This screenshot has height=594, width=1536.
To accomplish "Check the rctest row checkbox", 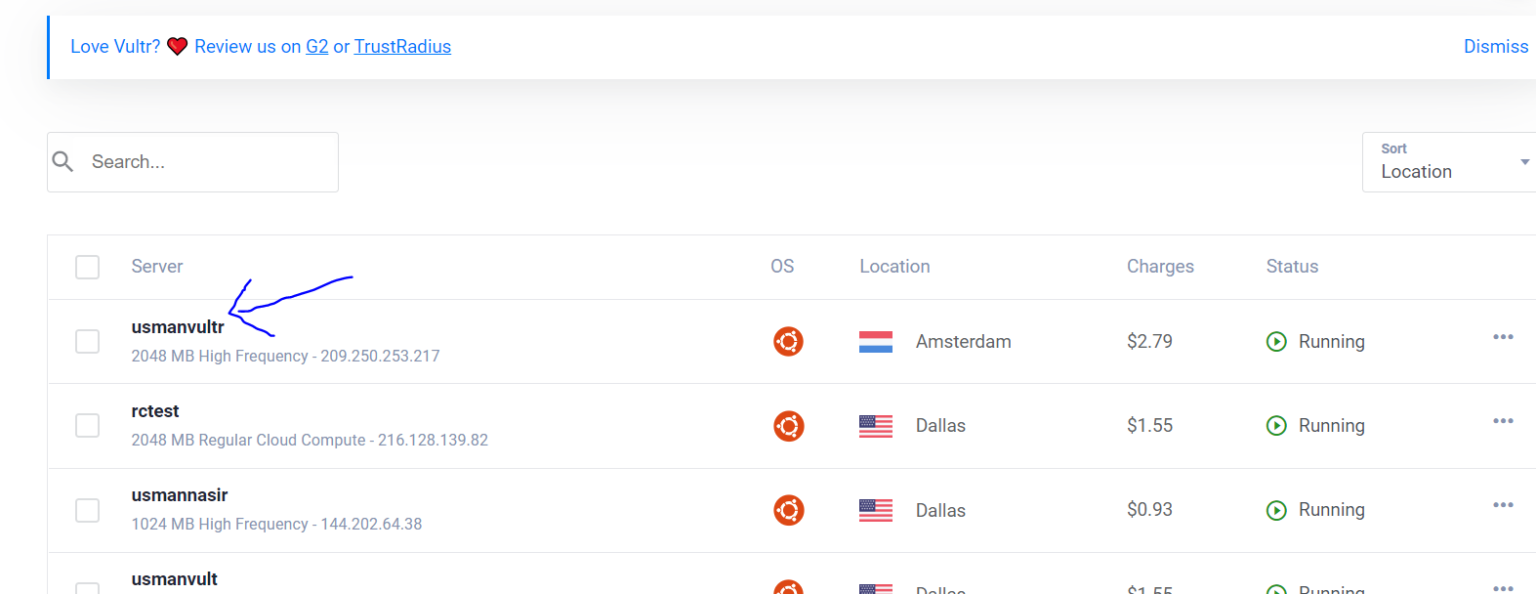I will [x=87, y=425].
